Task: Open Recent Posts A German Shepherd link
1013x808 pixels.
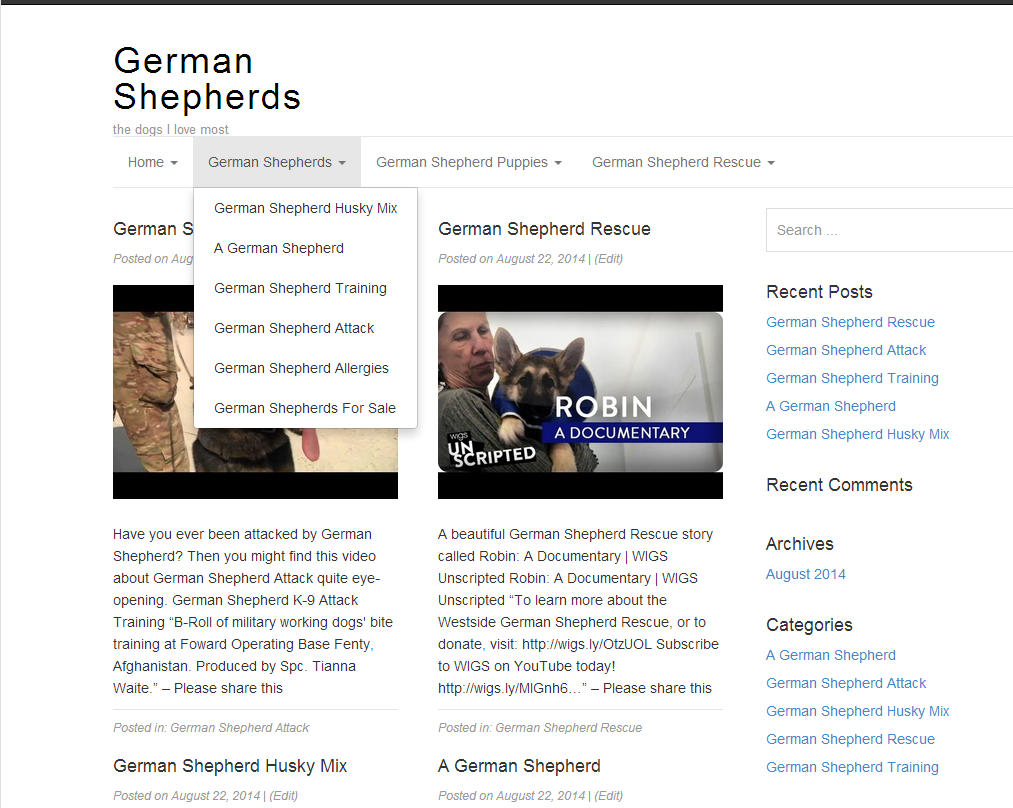Action: [x=831, y=407]
